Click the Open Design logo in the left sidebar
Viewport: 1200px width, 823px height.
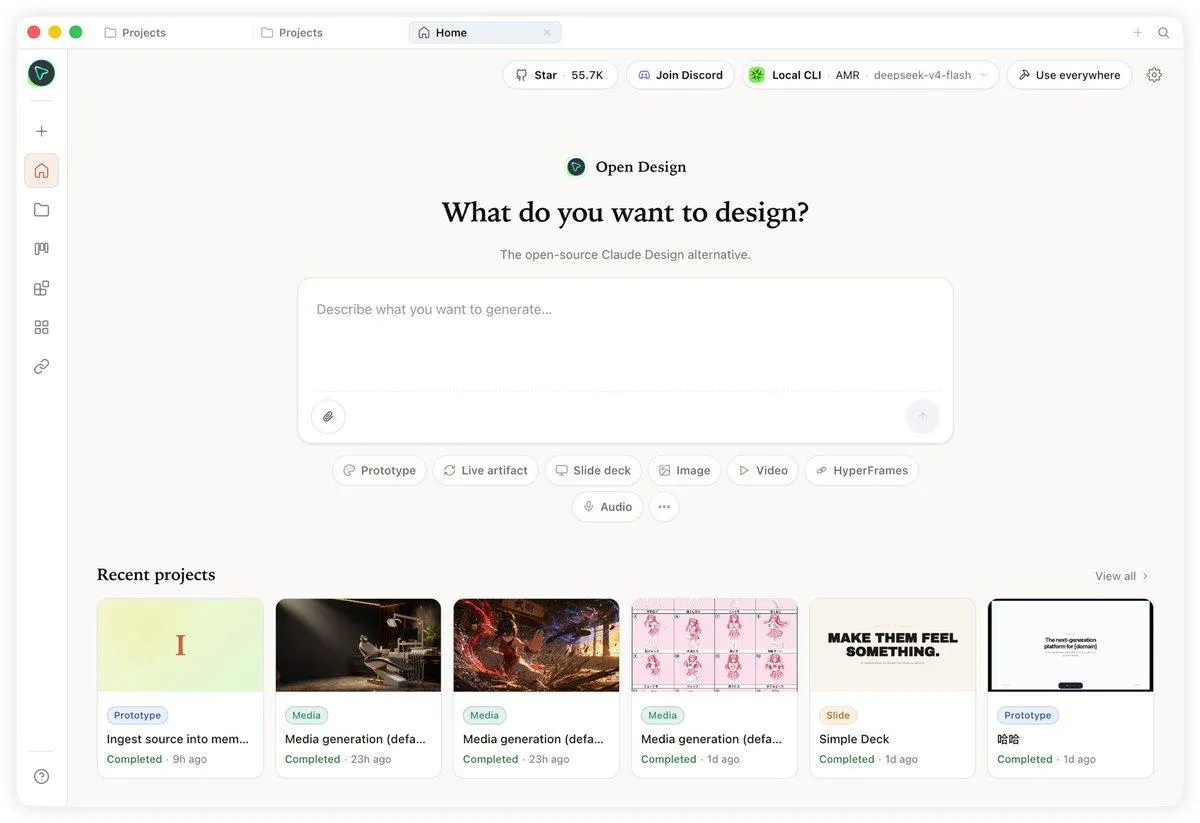pyautogui.click(x=41, y=73)
